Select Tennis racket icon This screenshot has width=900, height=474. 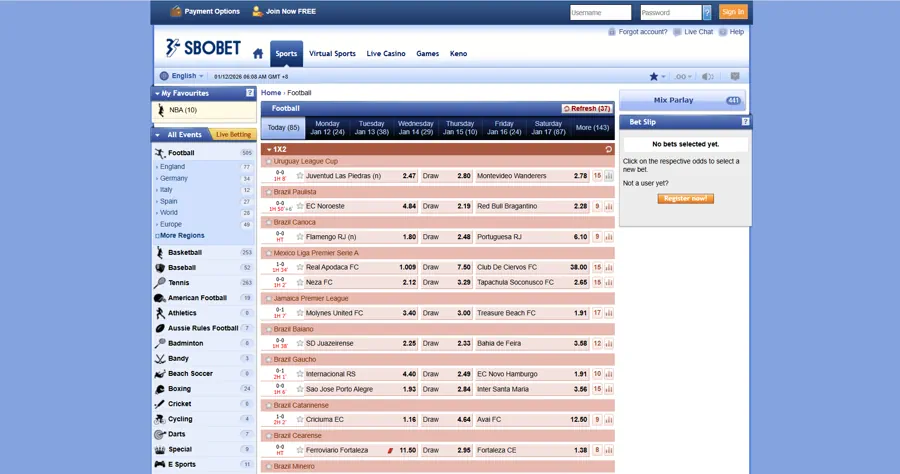tap(160, 283)
